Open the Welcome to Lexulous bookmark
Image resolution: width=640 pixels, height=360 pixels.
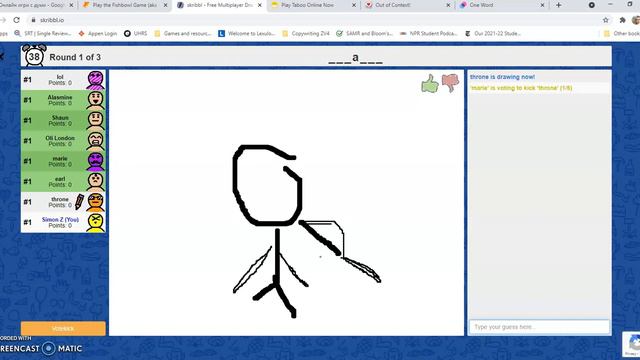click(x=247, y=33)
